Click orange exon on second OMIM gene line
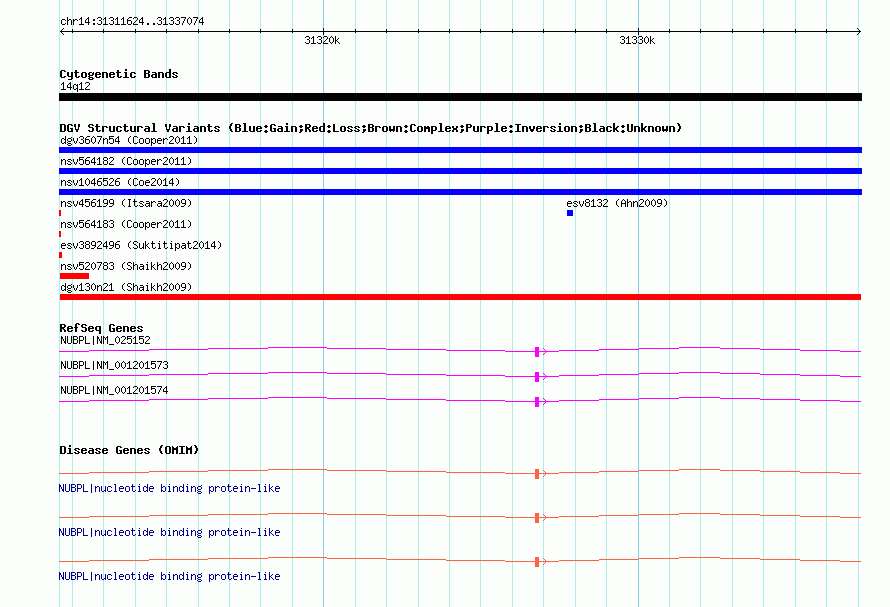Viewport: 890px width, 607px height. (537, 518)
